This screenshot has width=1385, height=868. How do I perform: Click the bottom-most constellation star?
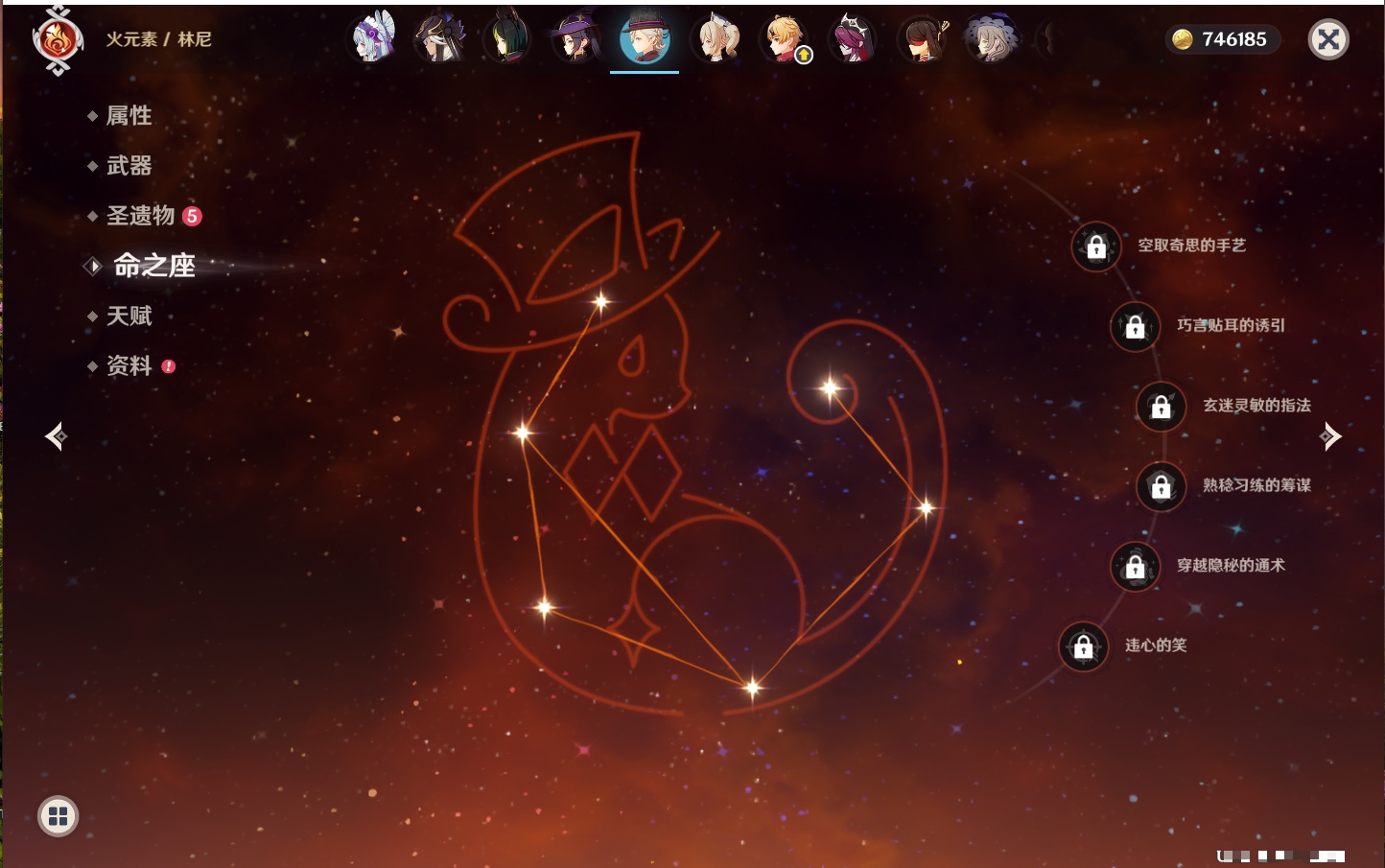[x=753, y=687]
